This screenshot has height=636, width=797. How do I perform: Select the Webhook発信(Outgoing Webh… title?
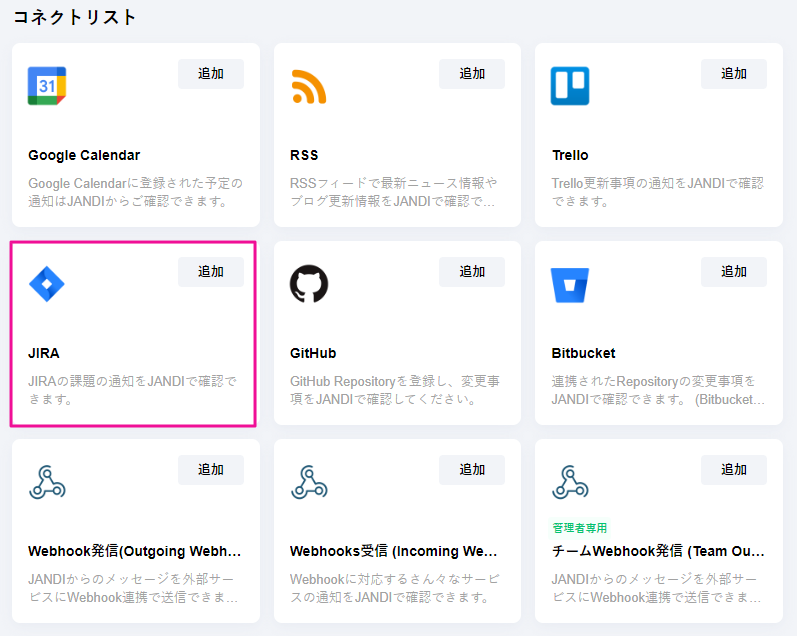pos(135,551)
